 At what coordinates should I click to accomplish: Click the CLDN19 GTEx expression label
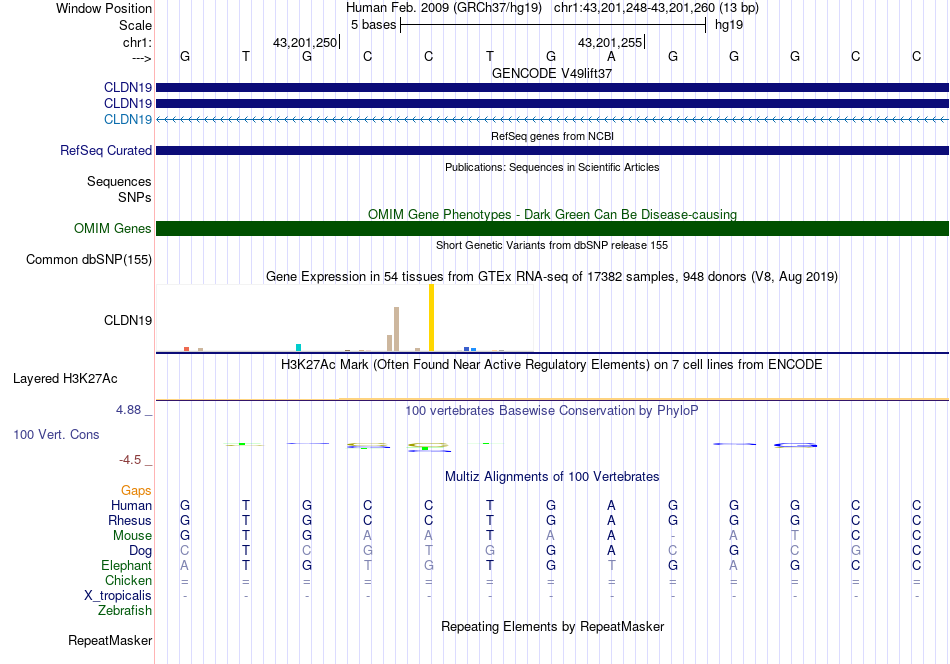click(128, 320)
